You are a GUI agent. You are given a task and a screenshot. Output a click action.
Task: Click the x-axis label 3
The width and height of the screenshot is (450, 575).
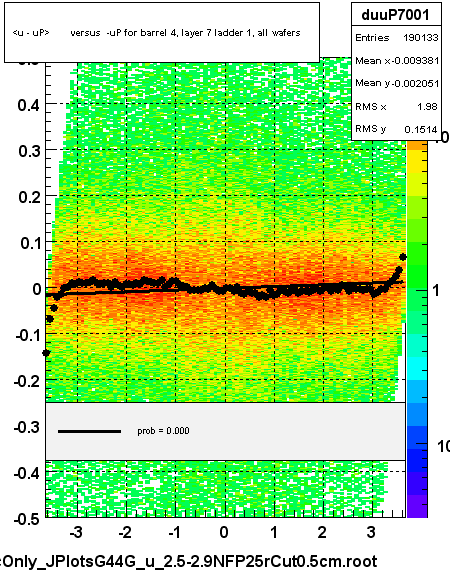click(x=371, y=532)
